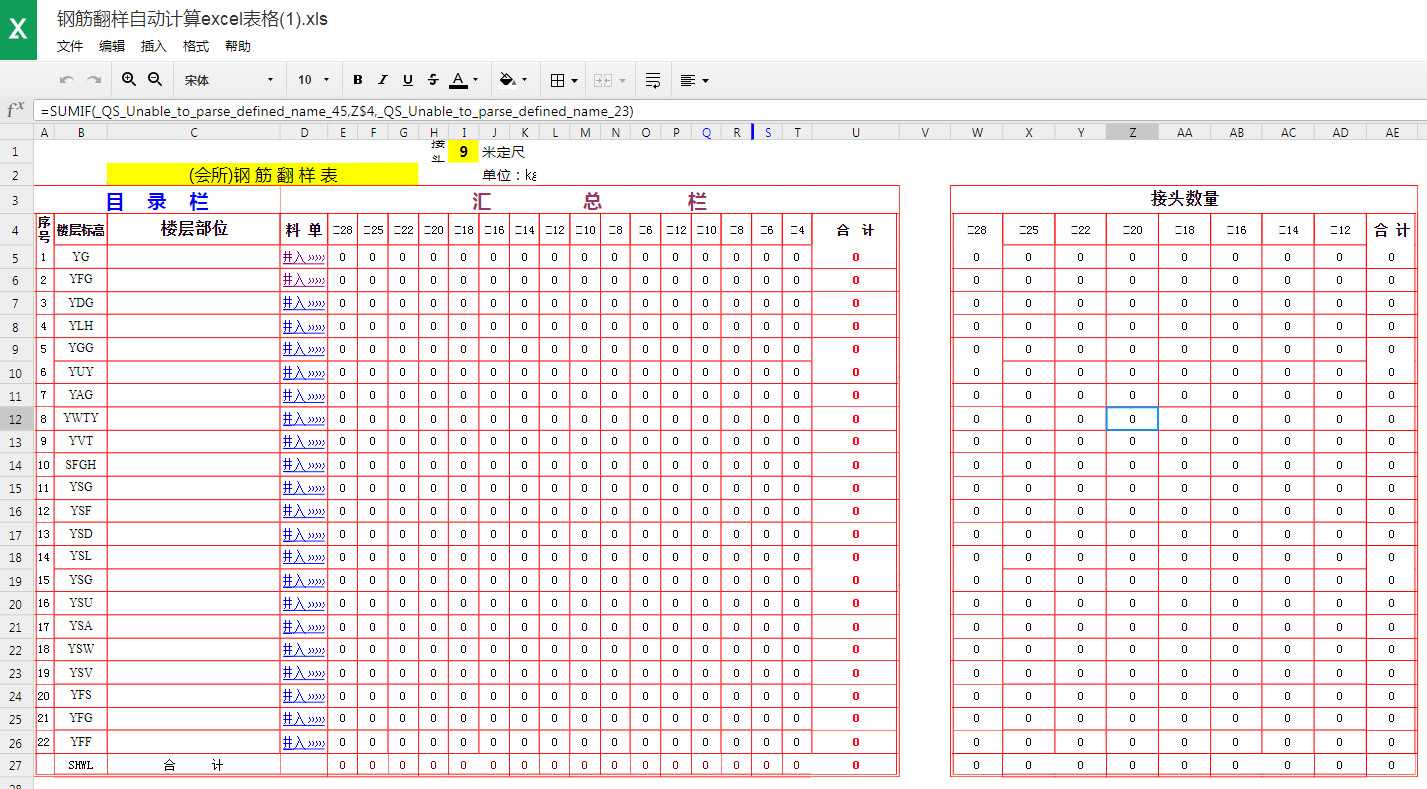Screen dimensions: 1427x789
Task: Click the YAG floor label cell
Action: 81,395
